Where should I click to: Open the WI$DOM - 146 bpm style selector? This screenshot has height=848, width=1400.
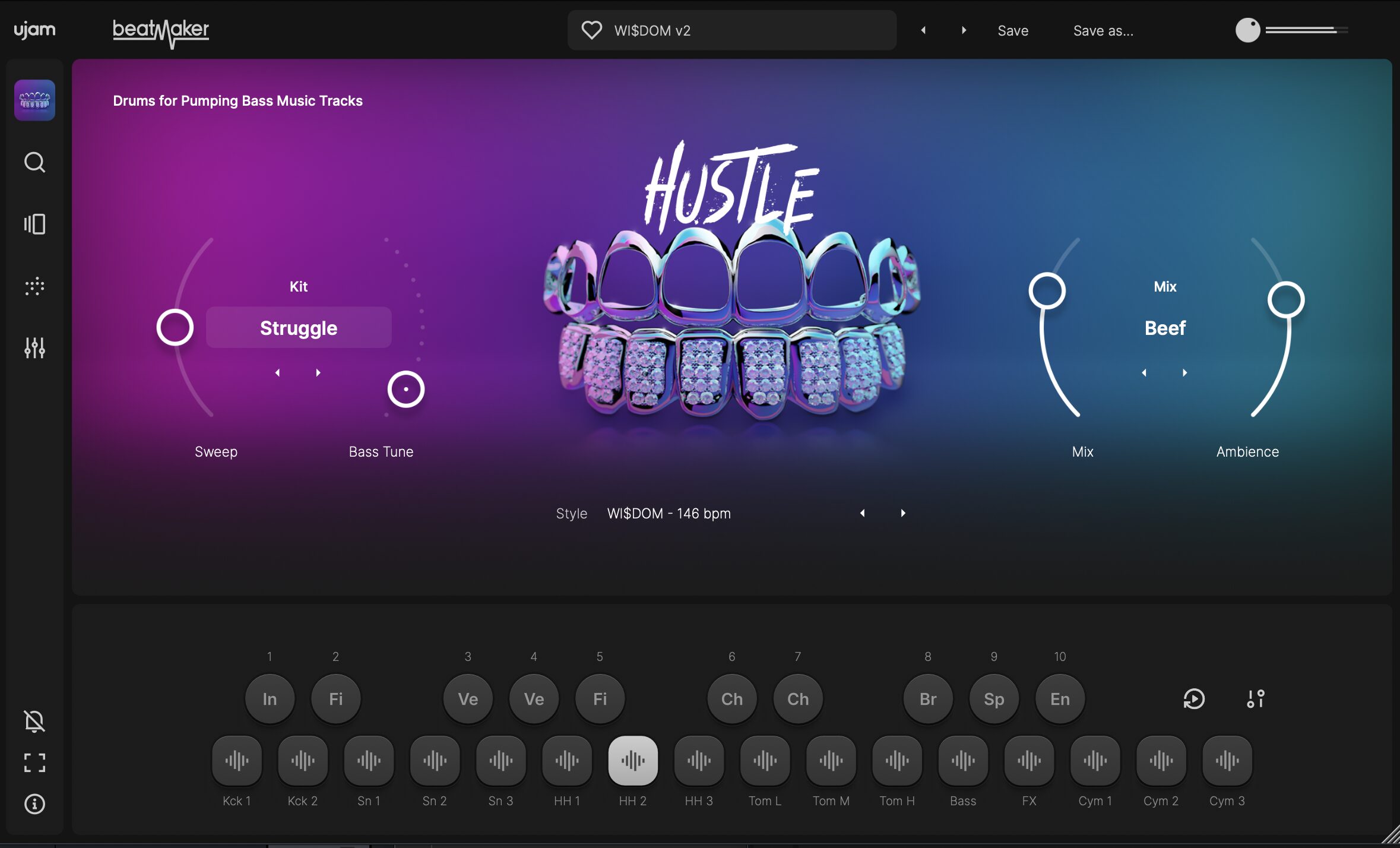pos(669,514)
